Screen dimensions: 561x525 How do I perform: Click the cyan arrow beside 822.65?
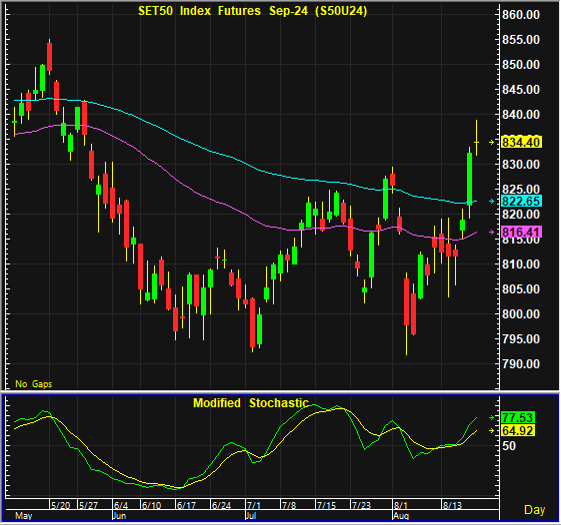(492, 201)
